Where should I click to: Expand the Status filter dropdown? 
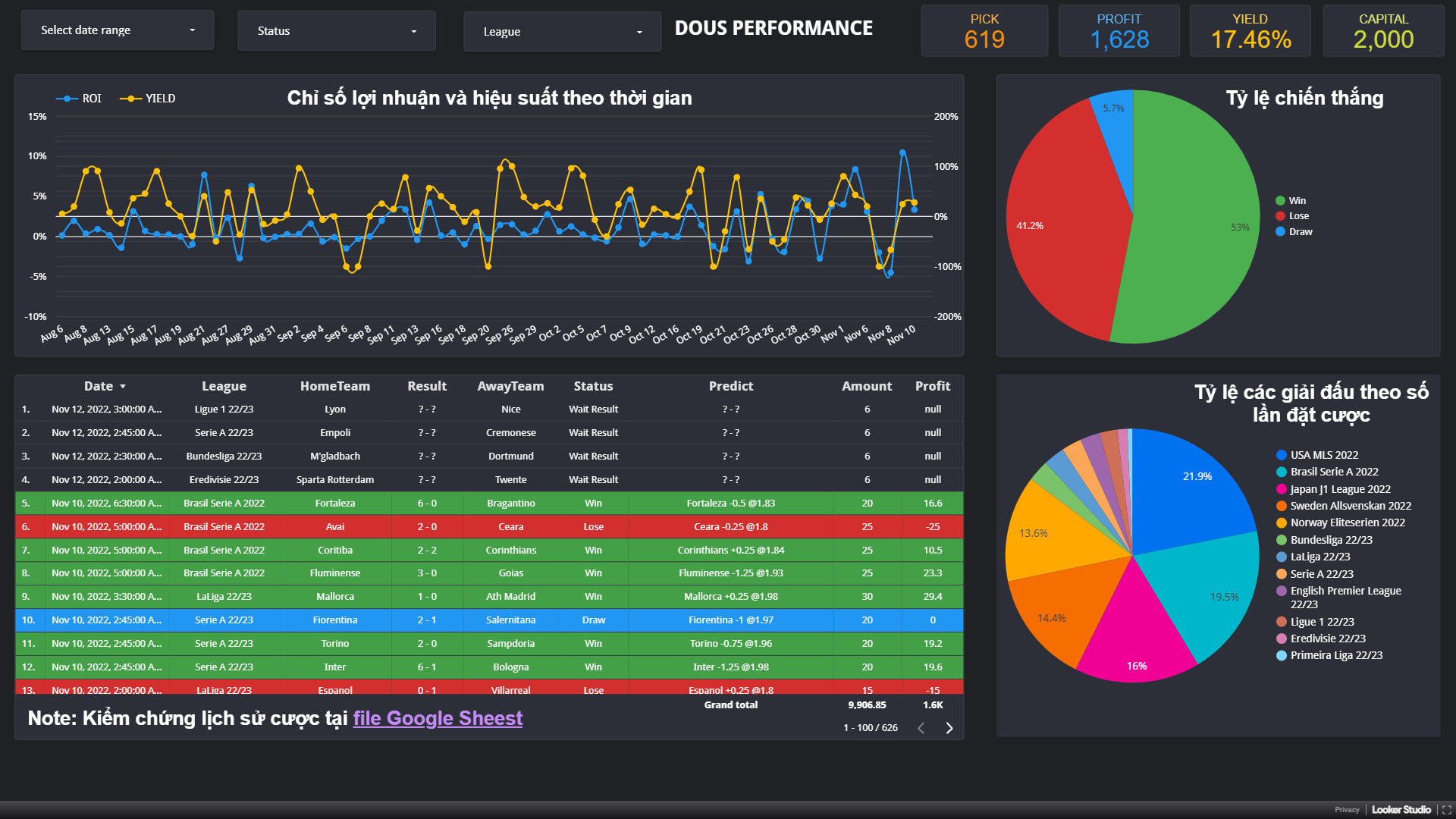point(337,31)
